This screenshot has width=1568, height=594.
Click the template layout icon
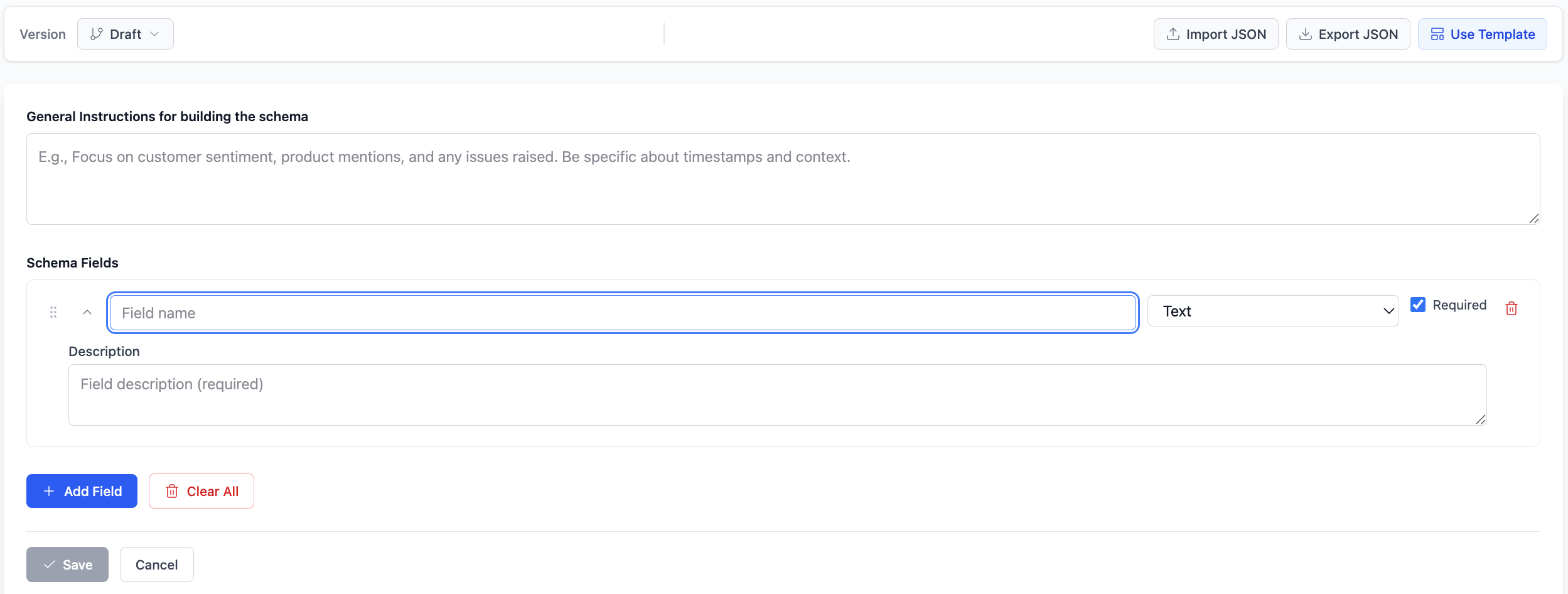click(1437, 34)
